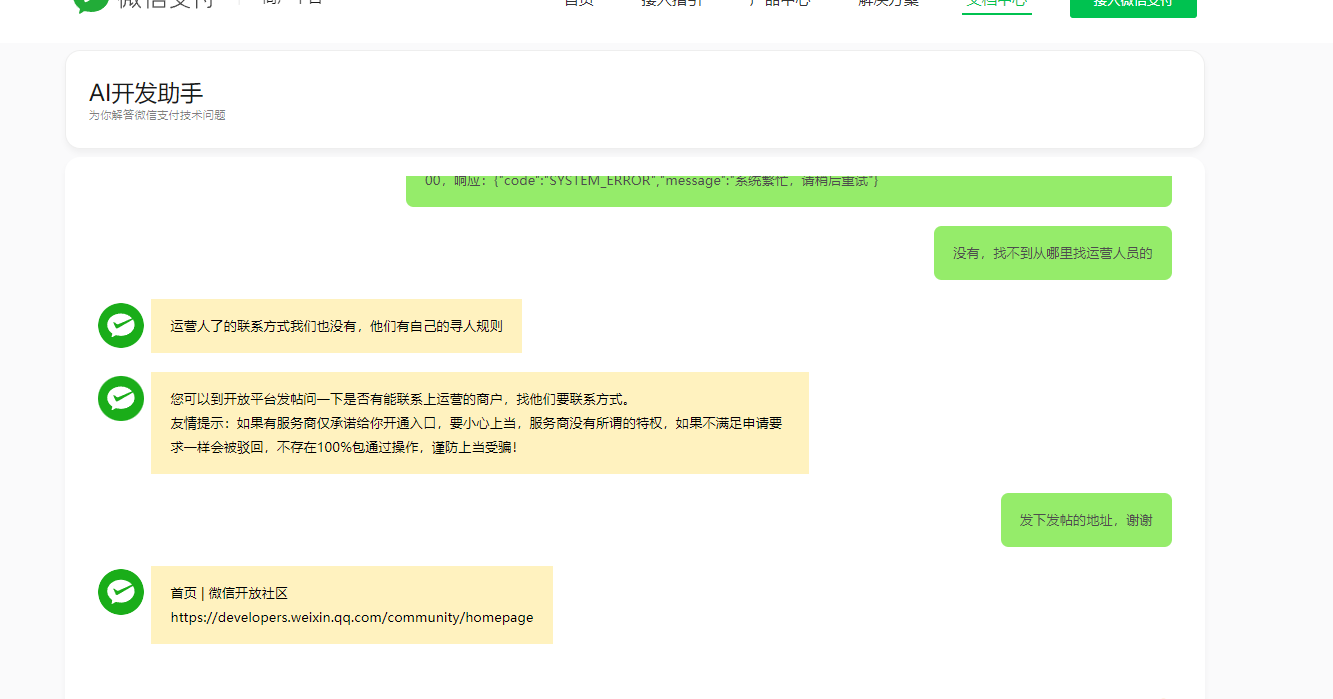Select the user message 没有，找不到从哪里找运营人员的
The image size is (1333, 699).
(x=1052, y=253)
